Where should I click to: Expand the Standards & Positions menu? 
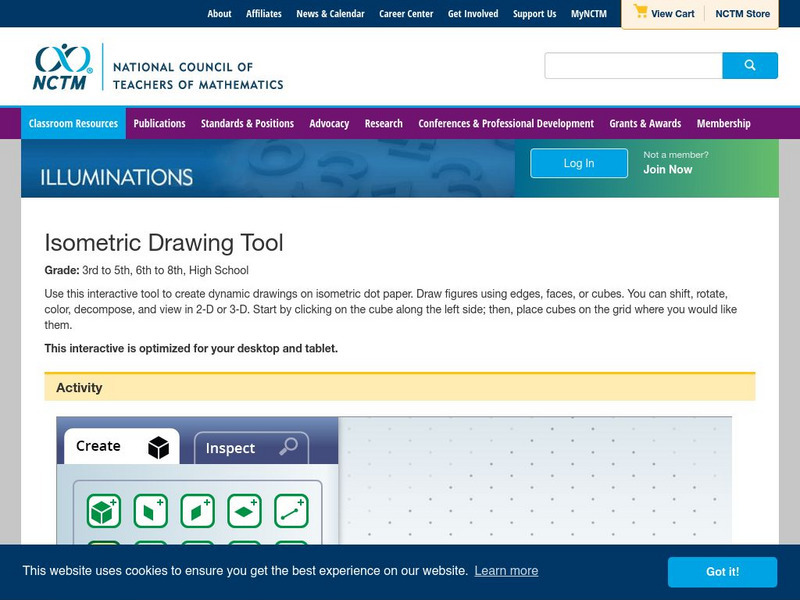(x=247, y=124)
